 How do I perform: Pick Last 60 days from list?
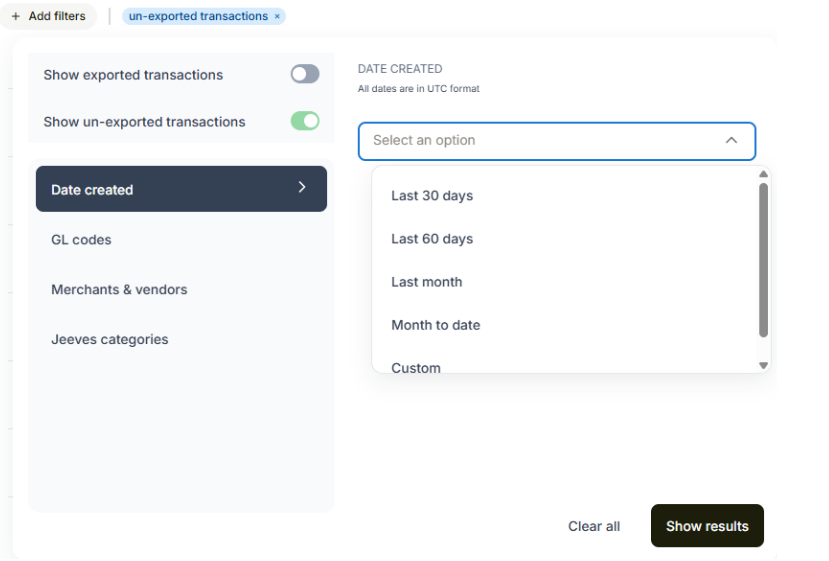[x=432, y=239]
